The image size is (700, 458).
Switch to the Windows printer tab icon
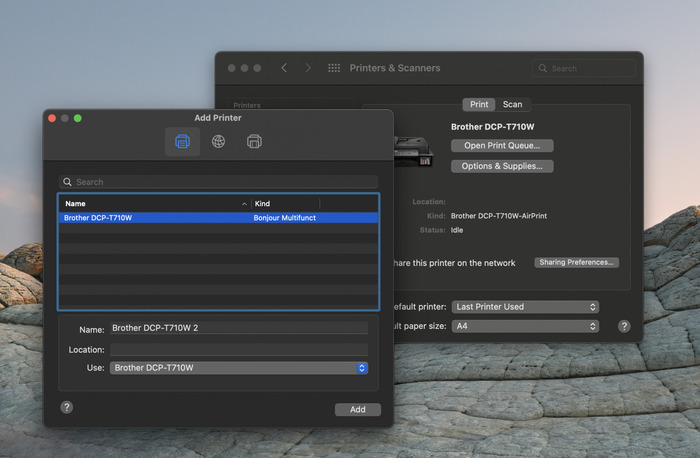click(x=254, y=142)
